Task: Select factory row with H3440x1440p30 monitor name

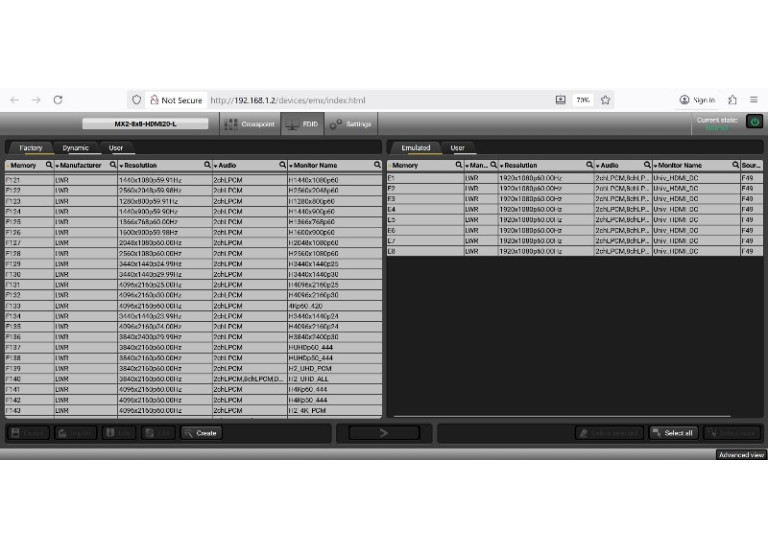Action: pos(193,274)
